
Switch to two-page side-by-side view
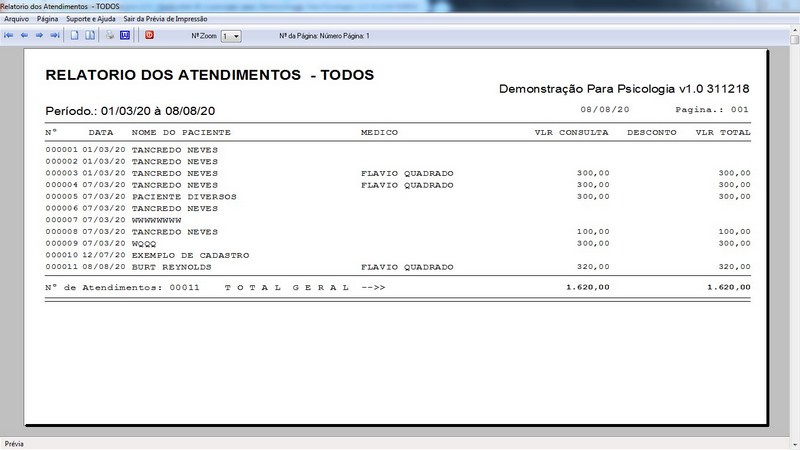[x=90, y=35]
